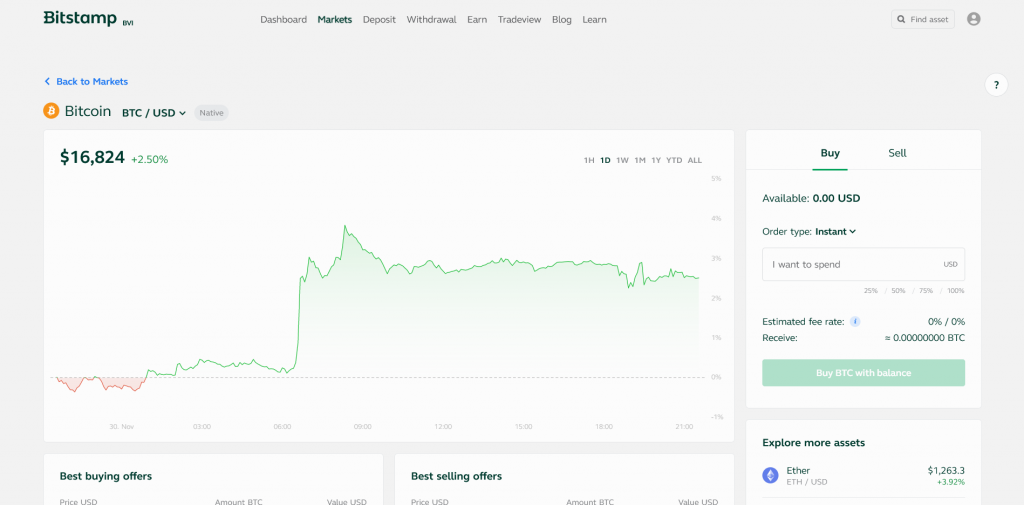Click the Ether asset icon
Image resolution: width=1024 pixels, height=505 pixels.
click(771, 476)
